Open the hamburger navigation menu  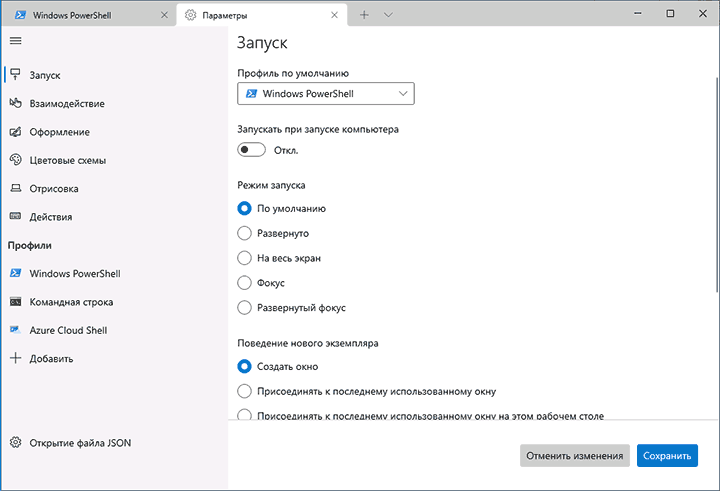click(x=16, y=41)
